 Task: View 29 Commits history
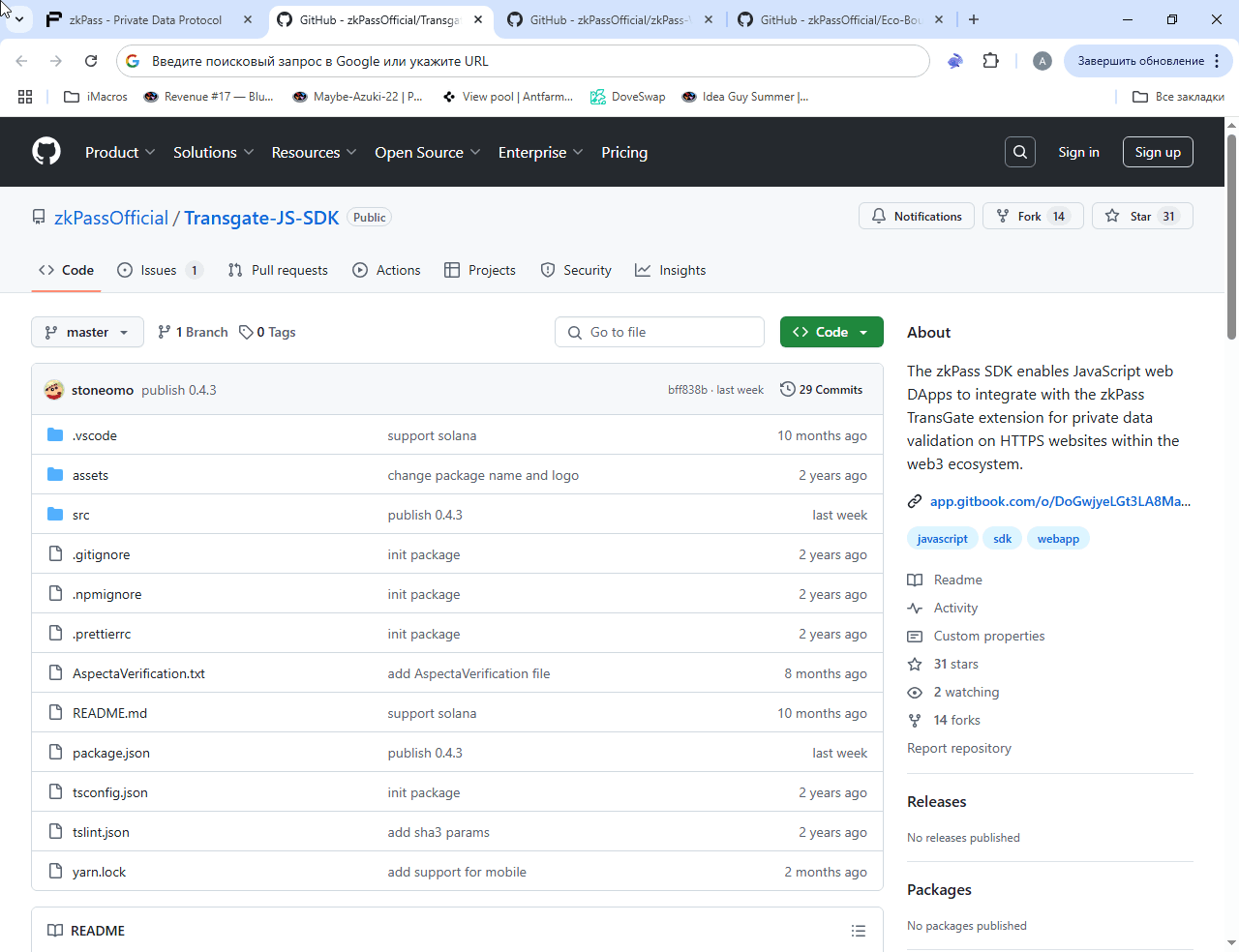(821, 390)
